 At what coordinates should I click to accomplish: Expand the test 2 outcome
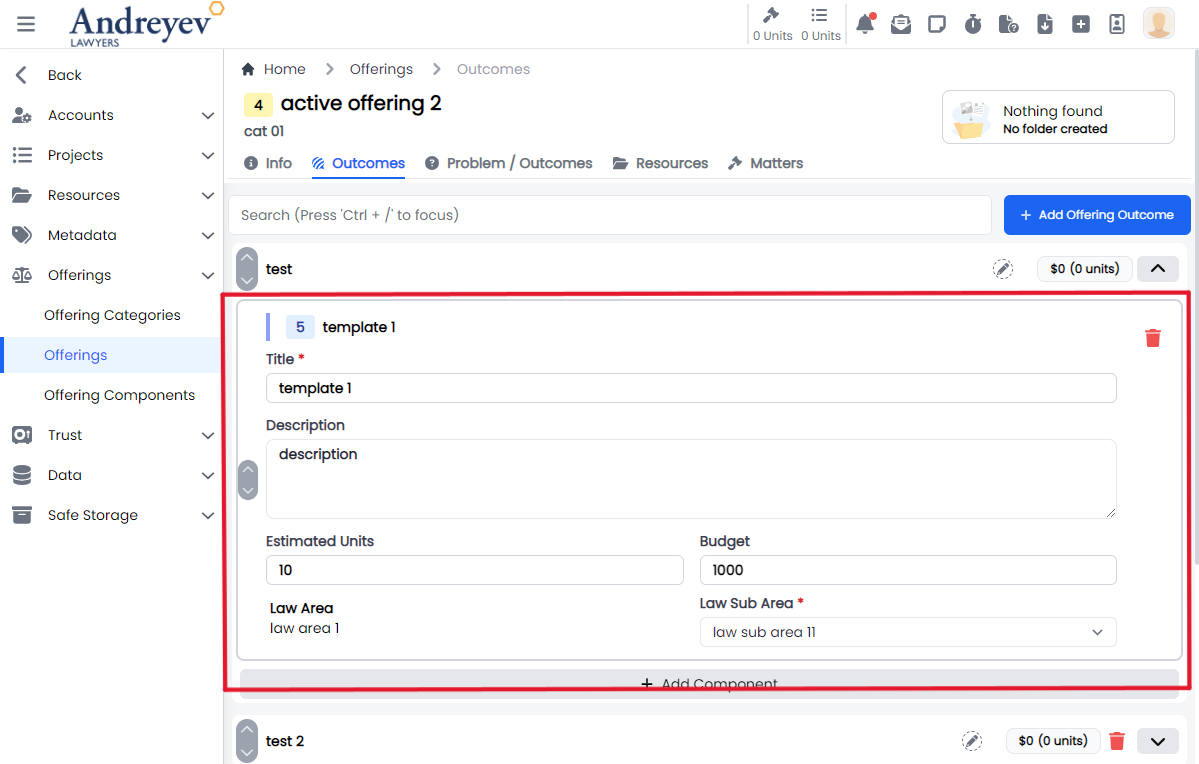tap(1157, 740)
